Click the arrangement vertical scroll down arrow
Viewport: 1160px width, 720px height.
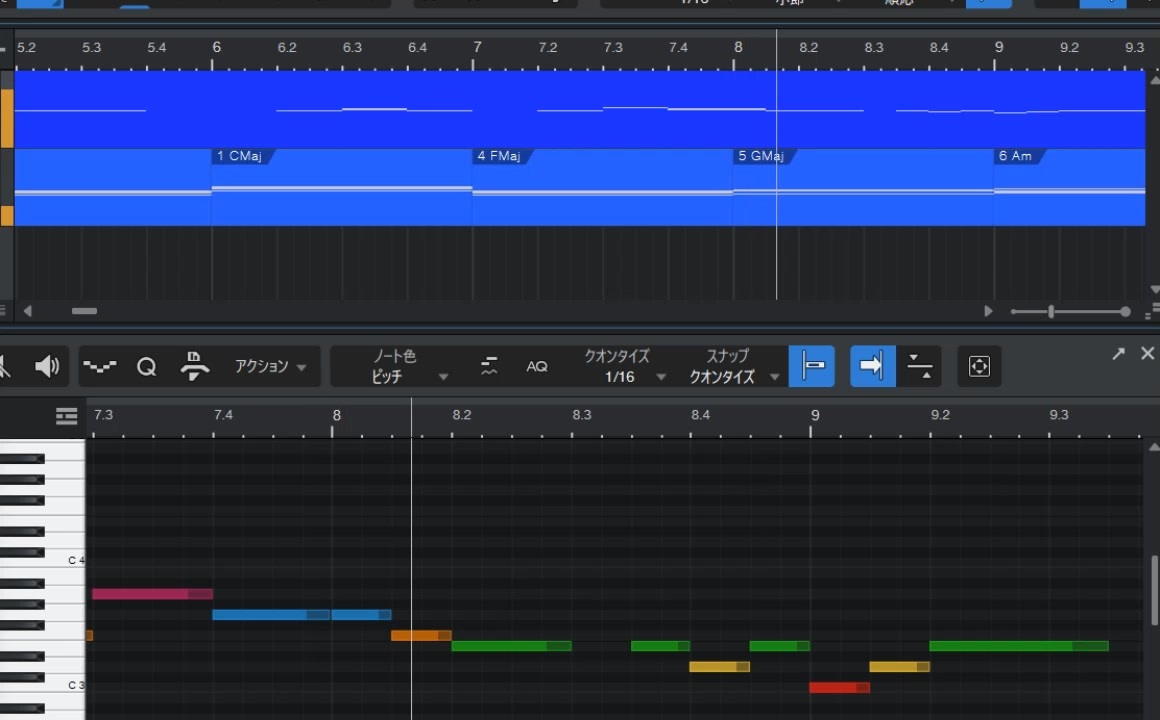[1154, 289]
